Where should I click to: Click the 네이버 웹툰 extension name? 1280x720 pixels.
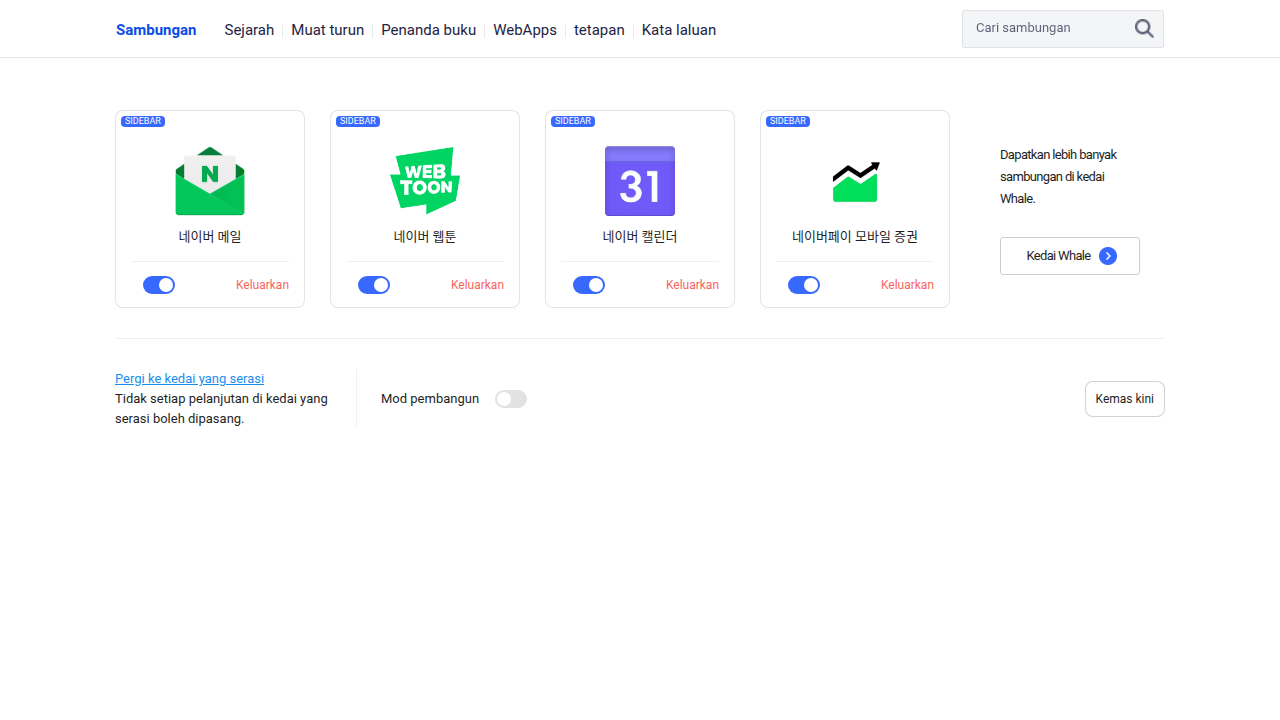pyautogui.click(x=425, y=237)
